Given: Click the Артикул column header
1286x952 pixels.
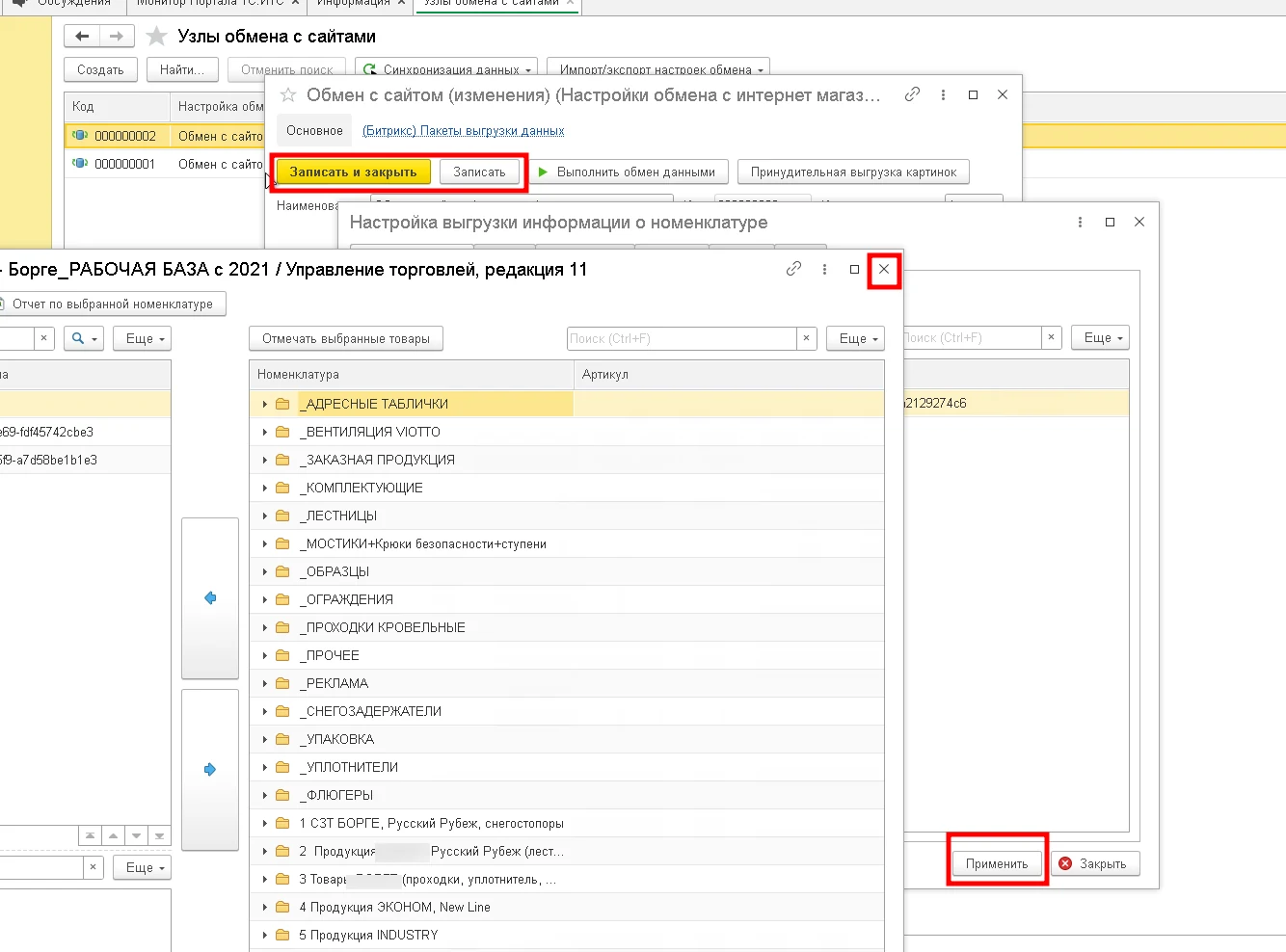Looking at the screenshot, I should pos(729,375).
